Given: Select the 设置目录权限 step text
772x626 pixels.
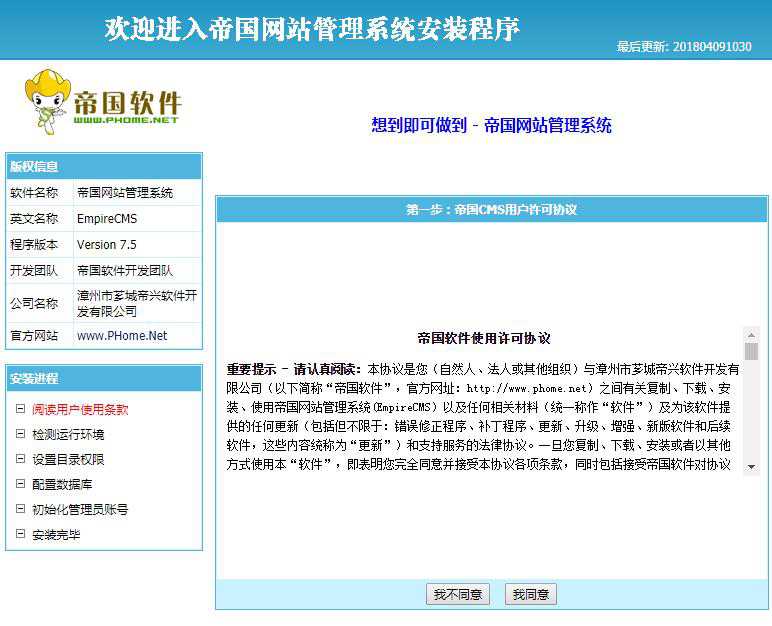Looking at the screenshot, I should 68,460.
